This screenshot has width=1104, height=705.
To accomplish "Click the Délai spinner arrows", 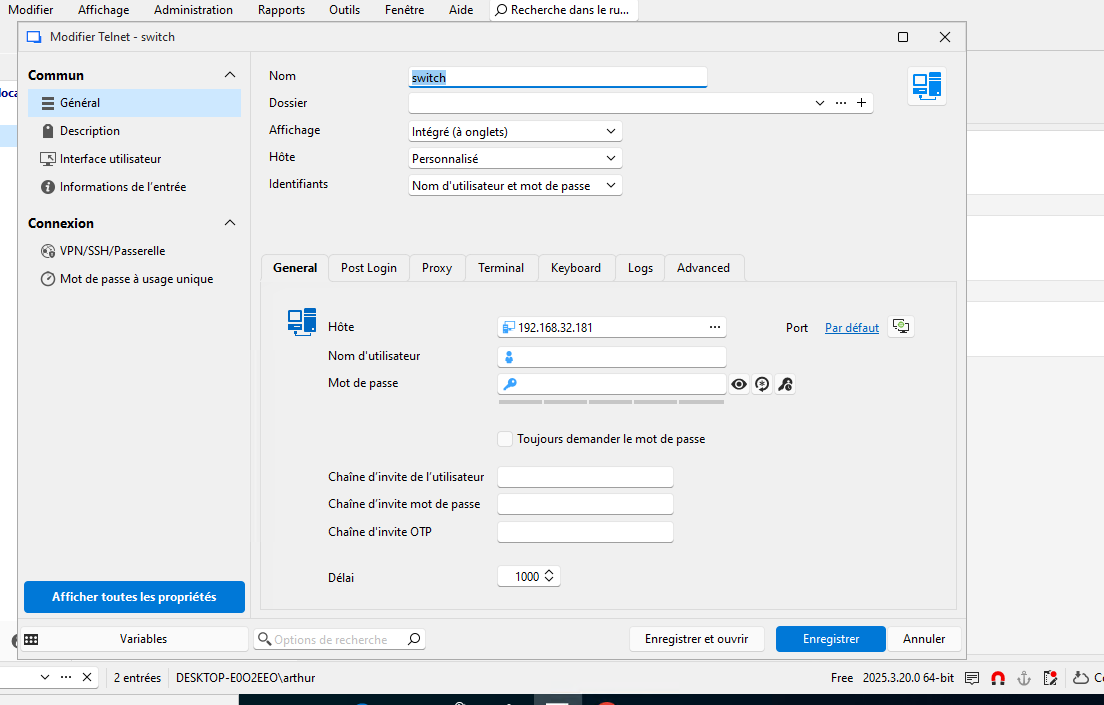I will (550, 577).
